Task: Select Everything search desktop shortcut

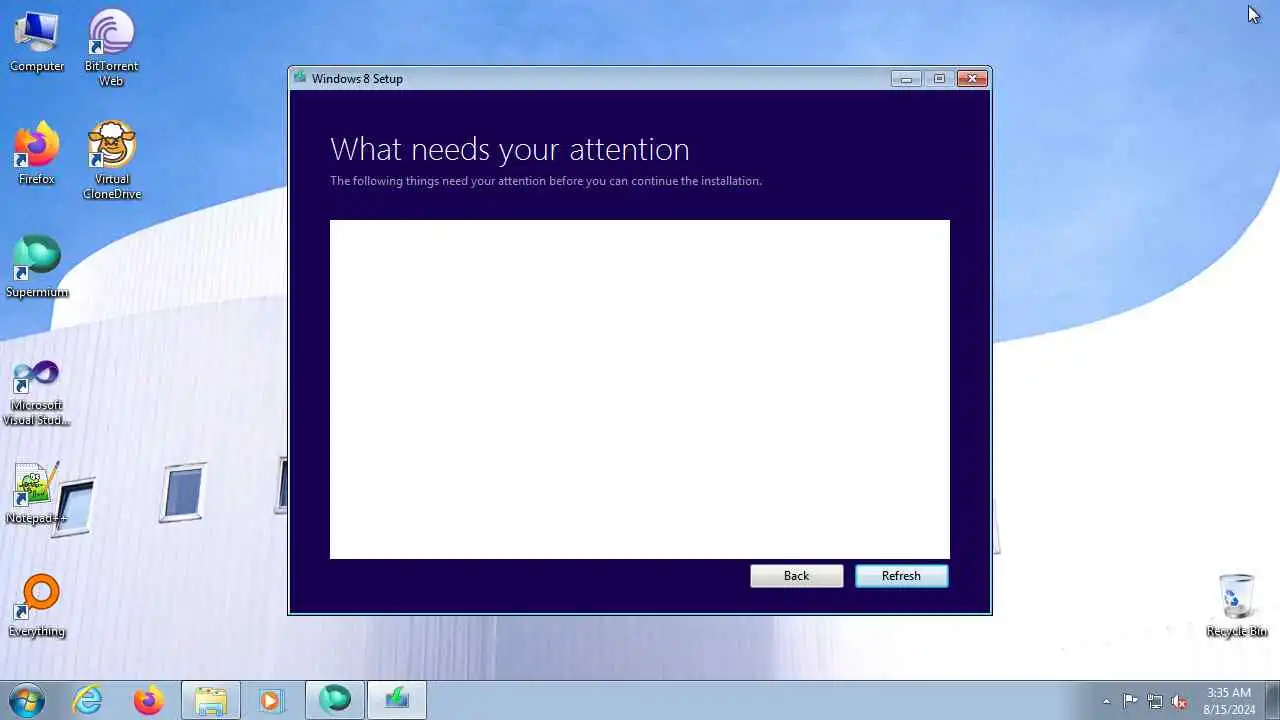Action: coord(37,607)
